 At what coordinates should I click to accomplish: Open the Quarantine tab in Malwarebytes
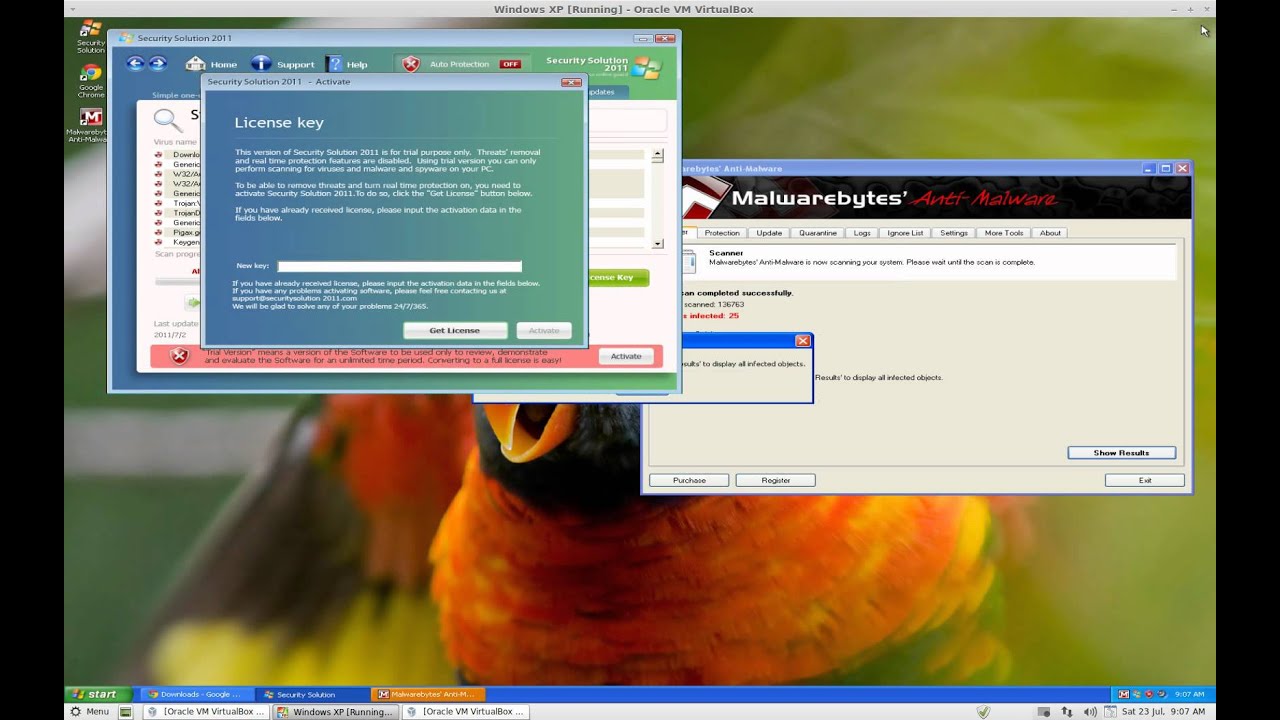pos(818,233)
